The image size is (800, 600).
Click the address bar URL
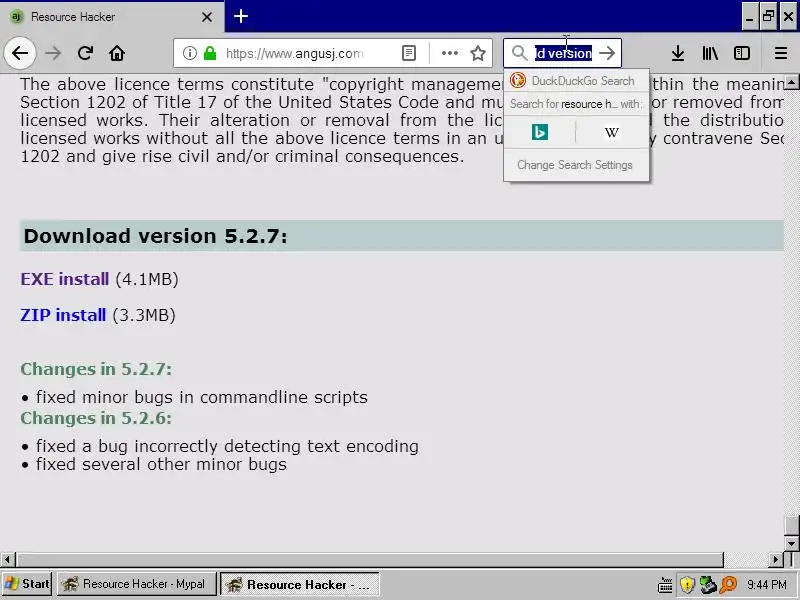[294, 53]
